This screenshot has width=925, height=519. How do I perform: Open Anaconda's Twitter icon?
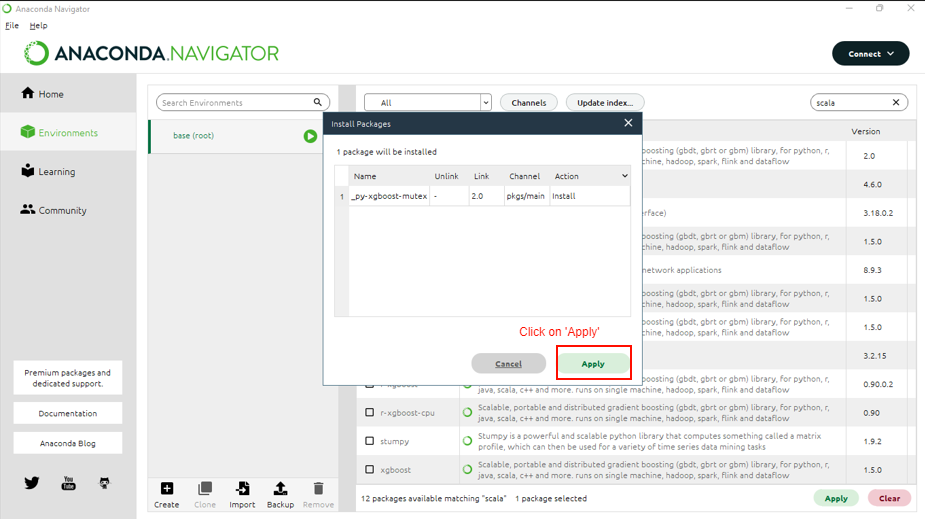[x=32, y=483]
